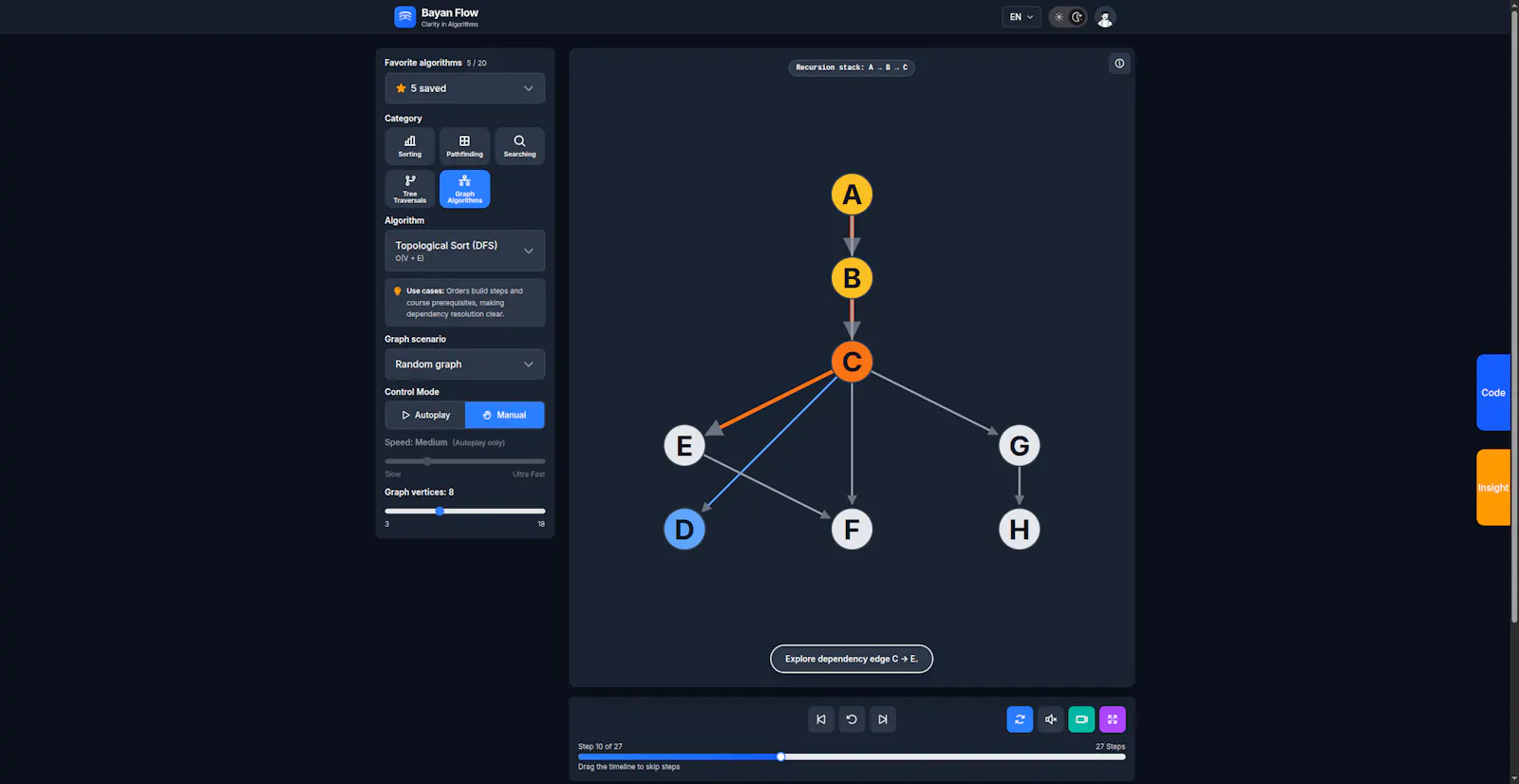Switch control mode to Autoplay
Screen dimensions: 1519x784
point(425,415)
